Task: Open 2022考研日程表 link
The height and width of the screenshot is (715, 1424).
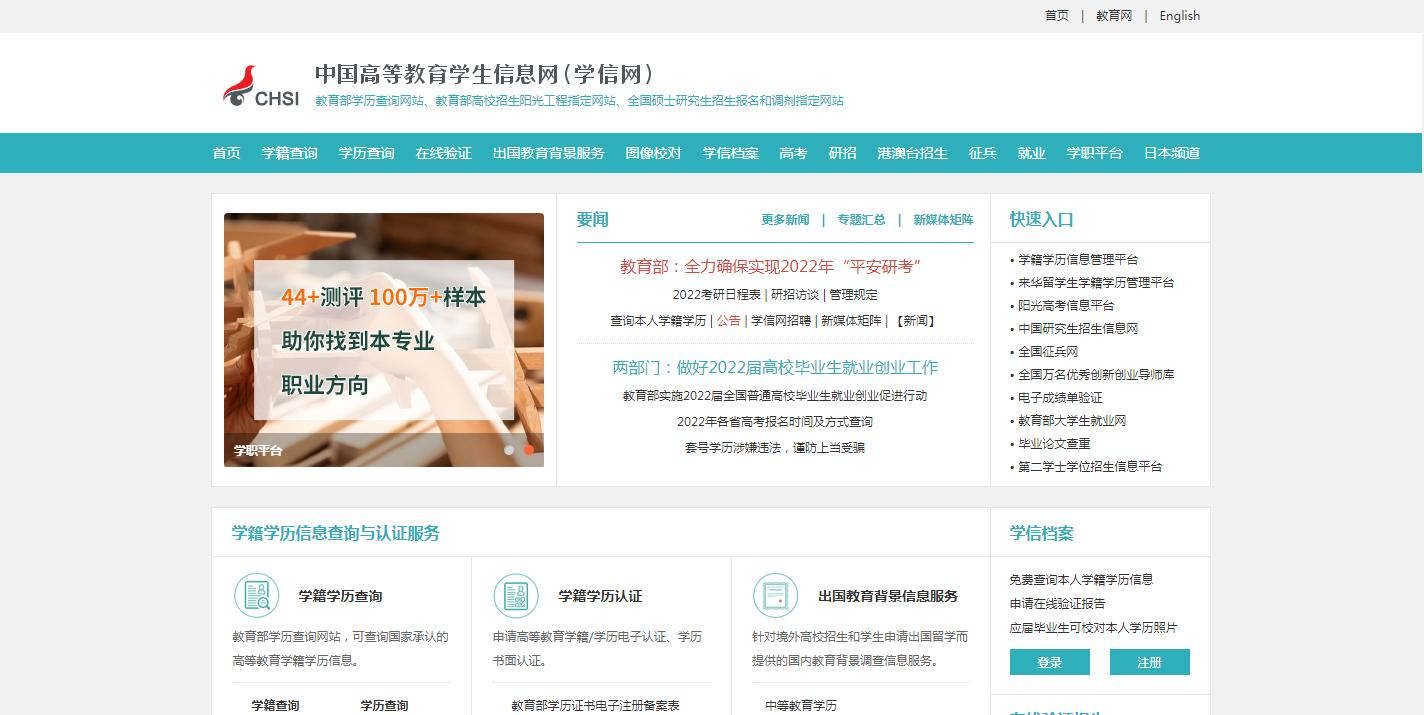Action: point(717,295)
